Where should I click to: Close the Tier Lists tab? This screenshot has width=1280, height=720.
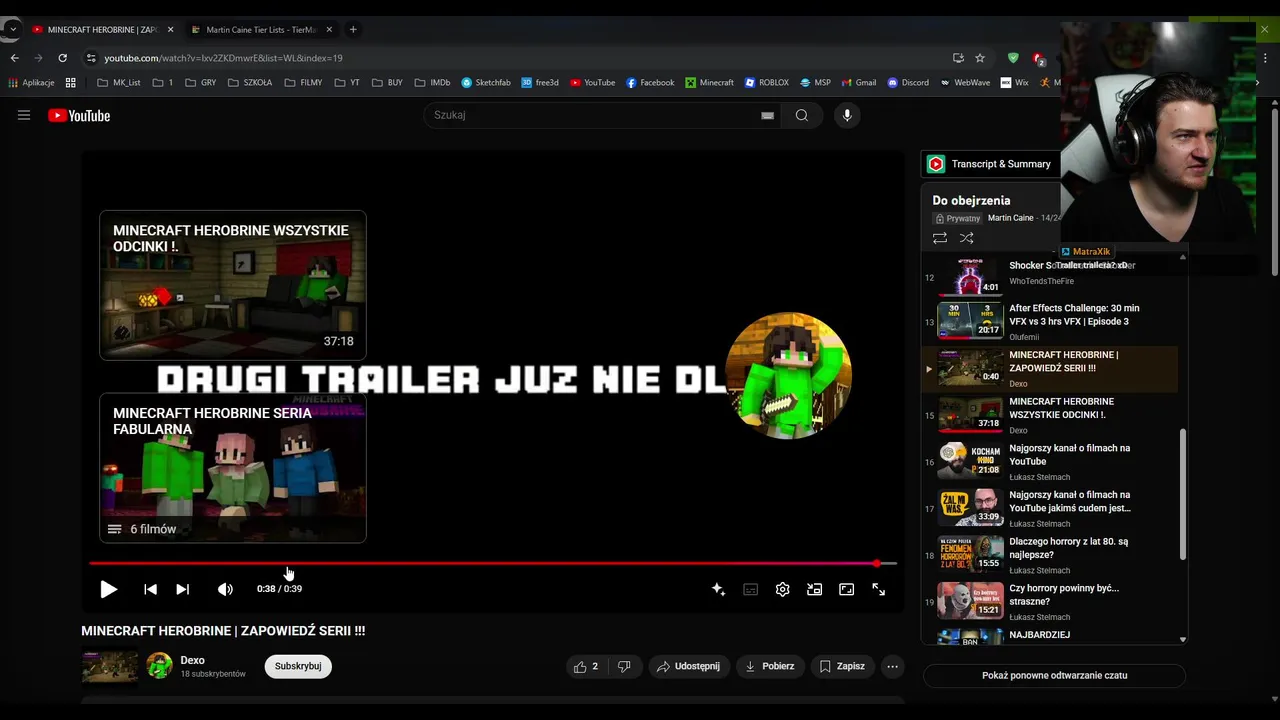tap(329, 30)
